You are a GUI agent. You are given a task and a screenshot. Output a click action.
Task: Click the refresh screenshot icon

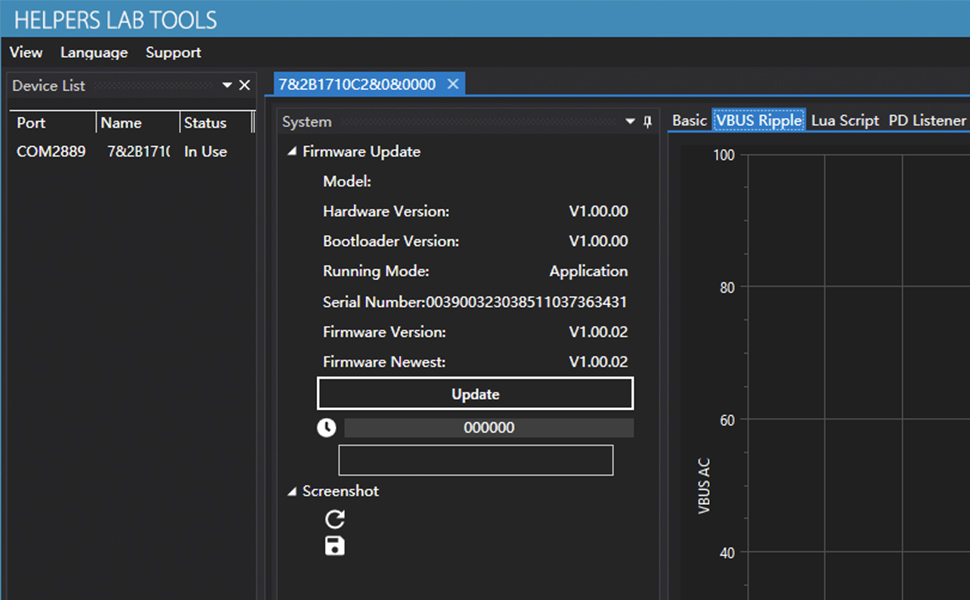(335, 519)
